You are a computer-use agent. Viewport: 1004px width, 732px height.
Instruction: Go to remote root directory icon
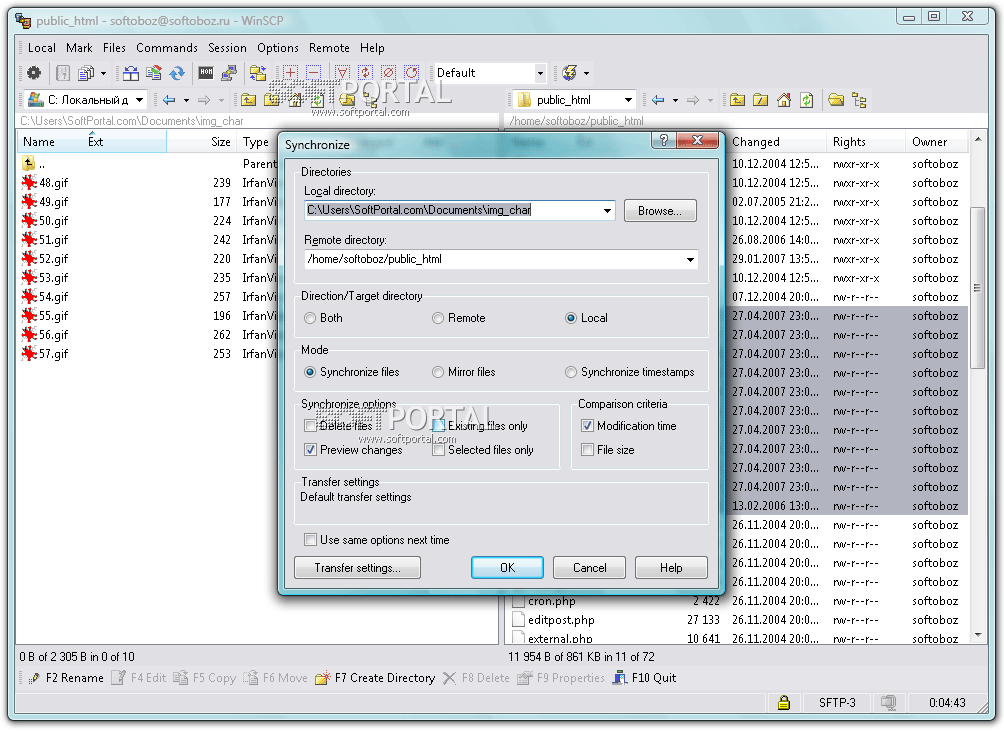click(x=761, y=100)
